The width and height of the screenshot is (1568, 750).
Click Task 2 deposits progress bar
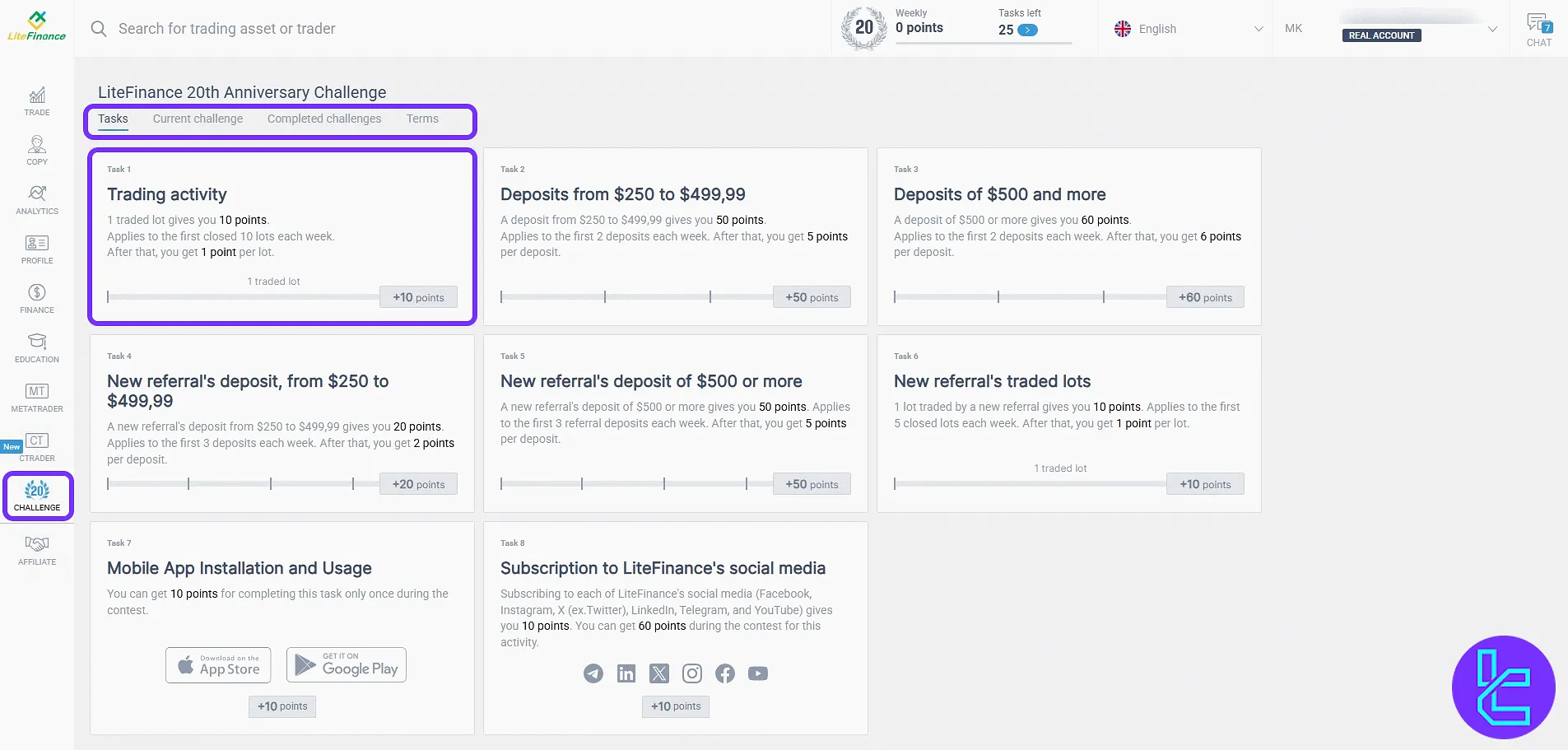click(637, 296)
